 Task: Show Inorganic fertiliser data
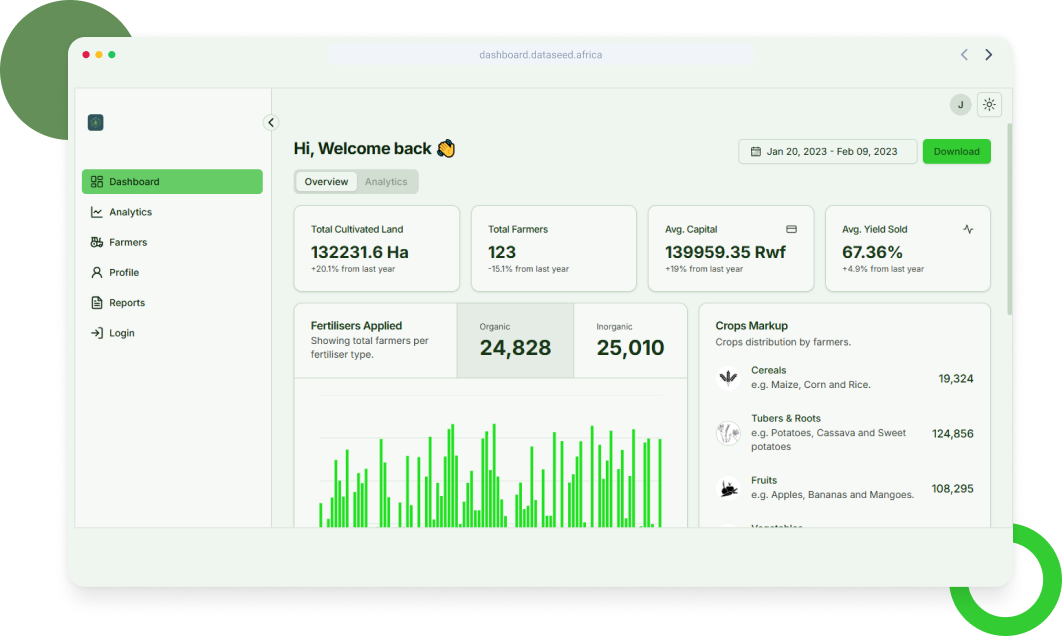pyautogui.click(x=630, y=341)
